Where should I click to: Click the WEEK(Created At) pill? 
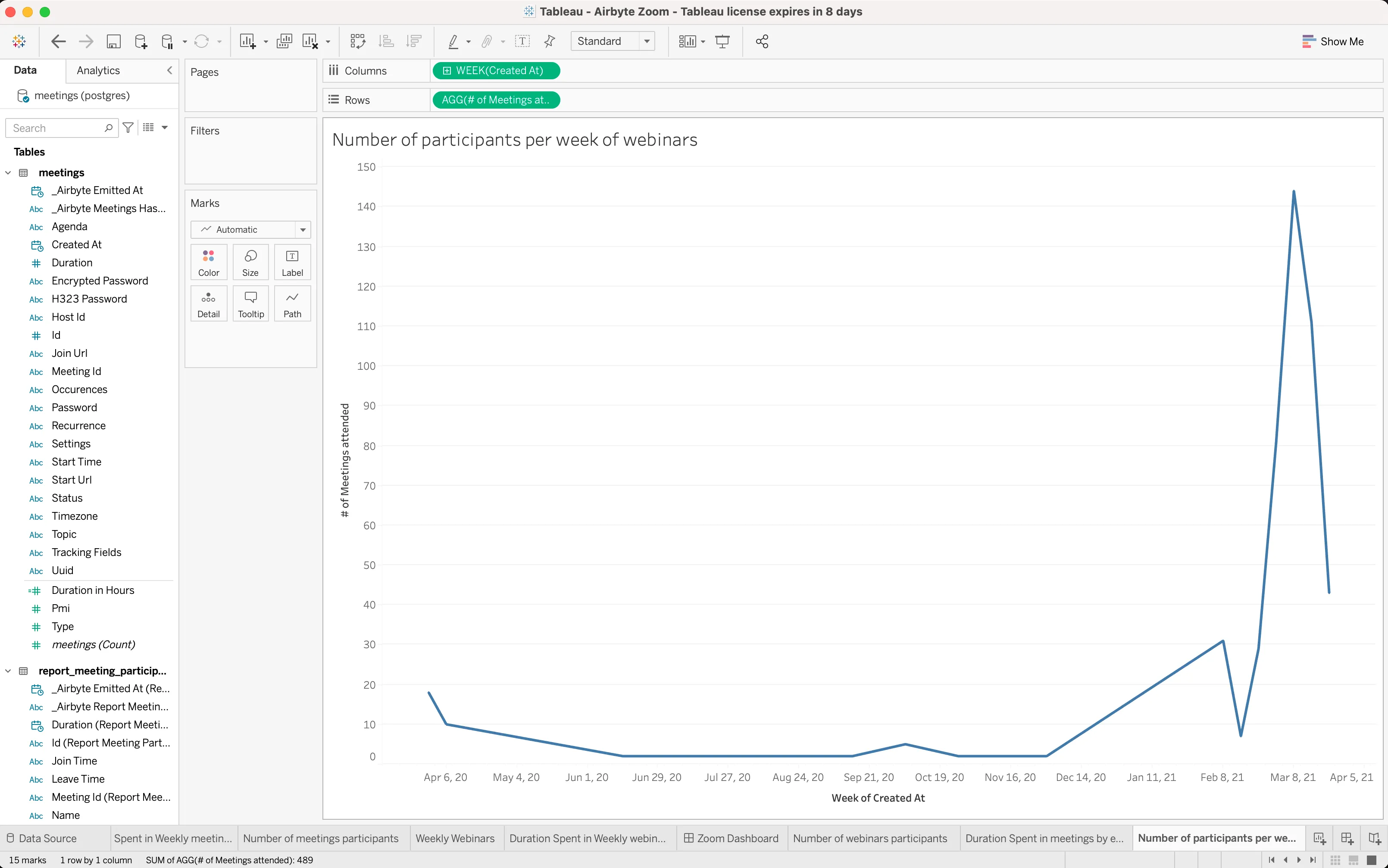pyautogui.click(x=496, y=71)
